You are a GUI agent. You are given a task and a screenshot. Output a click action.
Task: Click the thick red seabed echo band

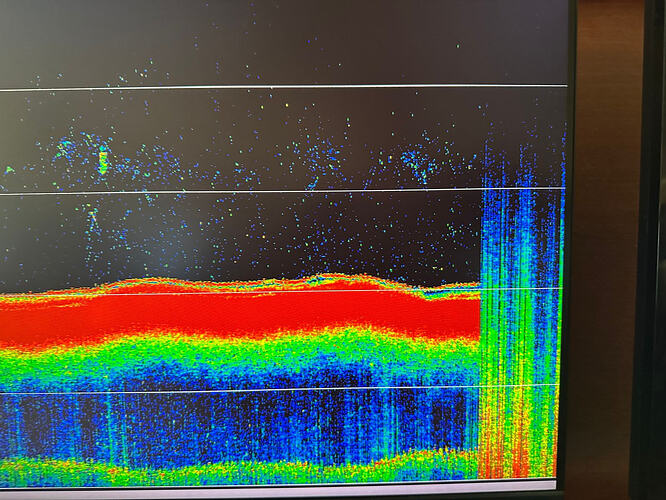(240, 315)
